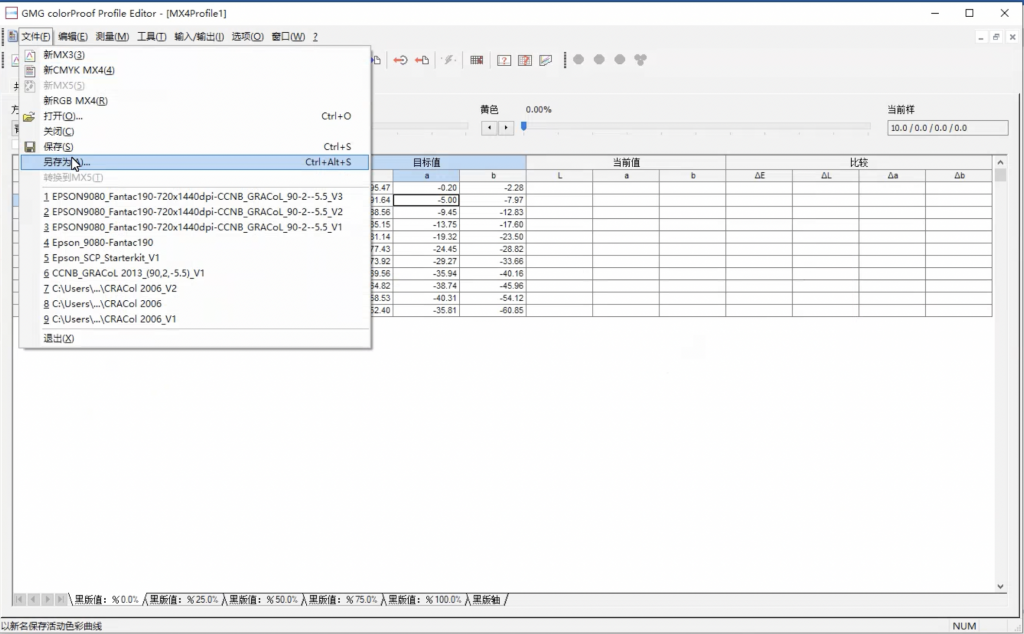The image size is (1024, 634).
Task: Open recent file 8 CRACol 2006
Action: 195,304
